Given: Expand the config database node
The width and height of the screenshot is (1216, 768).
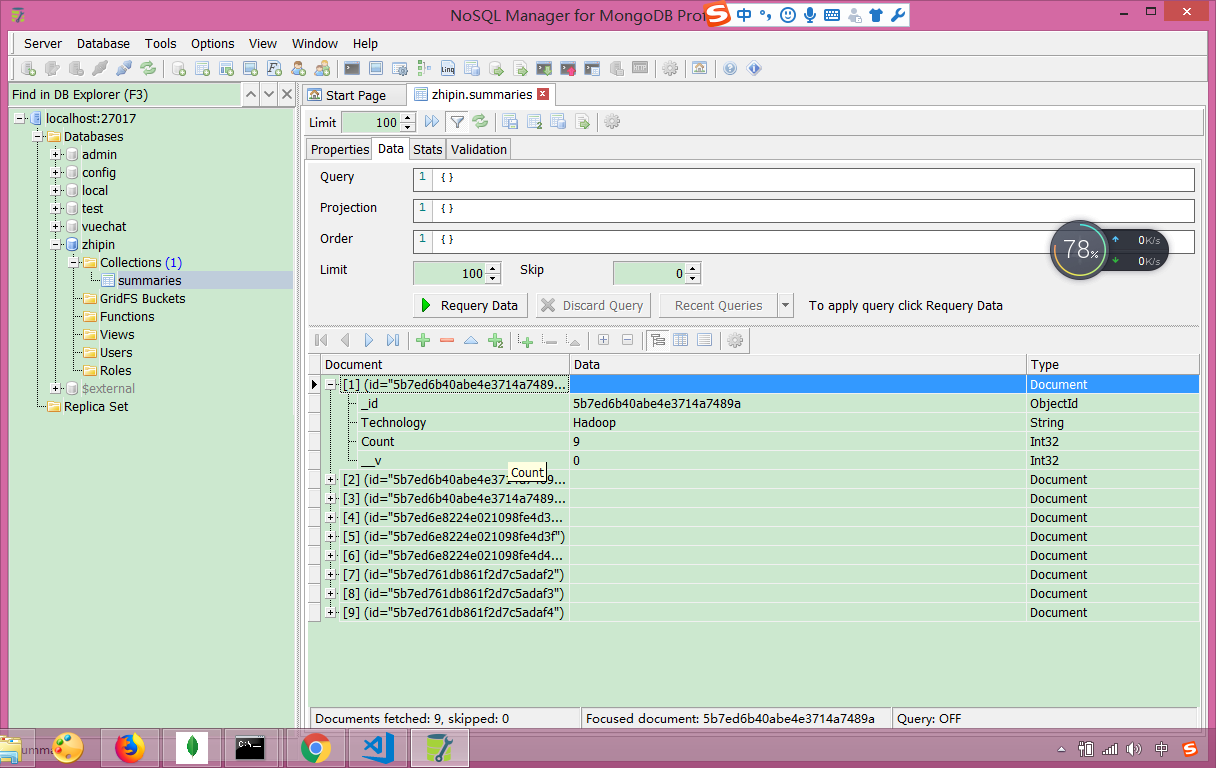Looking at the screenshot, I should click(x=57, y=173).
